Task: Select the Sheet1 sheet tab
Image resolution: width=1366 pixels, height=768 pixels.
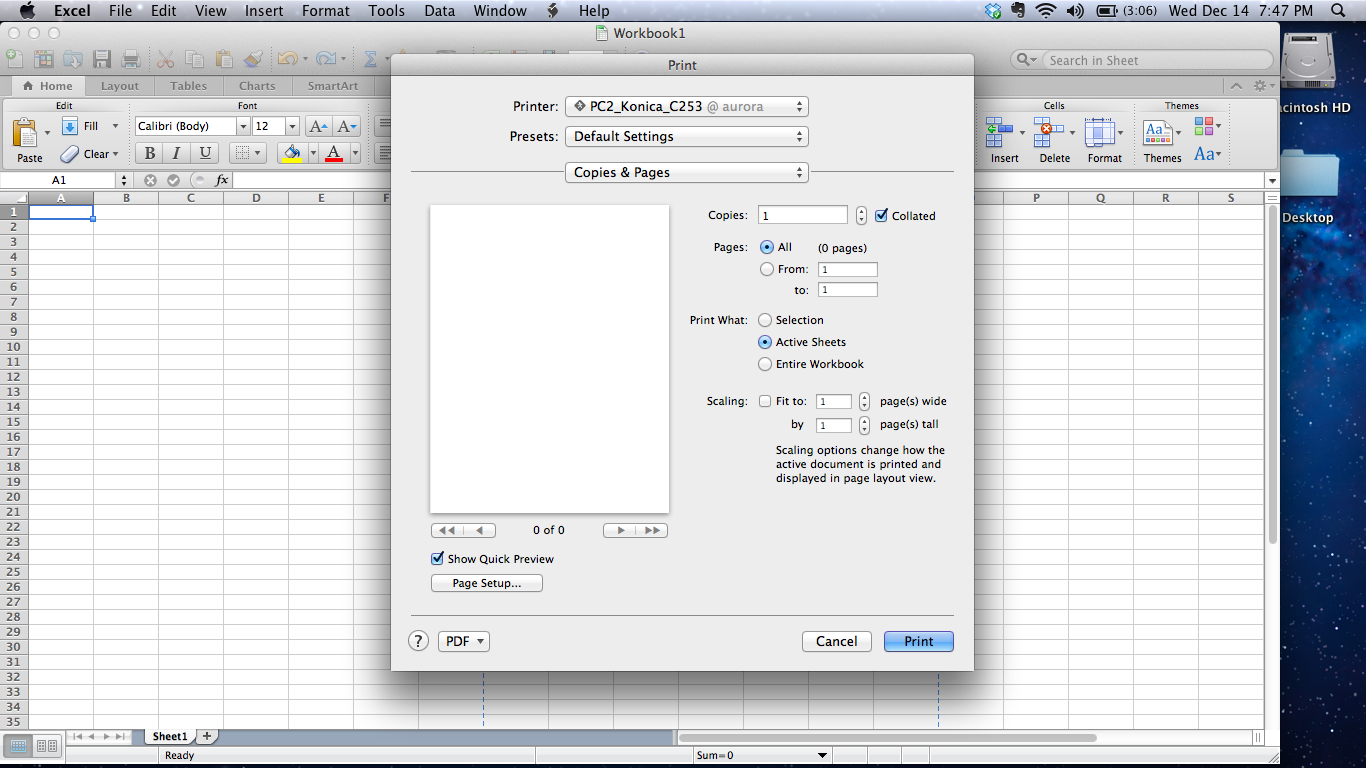Action: pyautogui.click(x=169, y=736)
